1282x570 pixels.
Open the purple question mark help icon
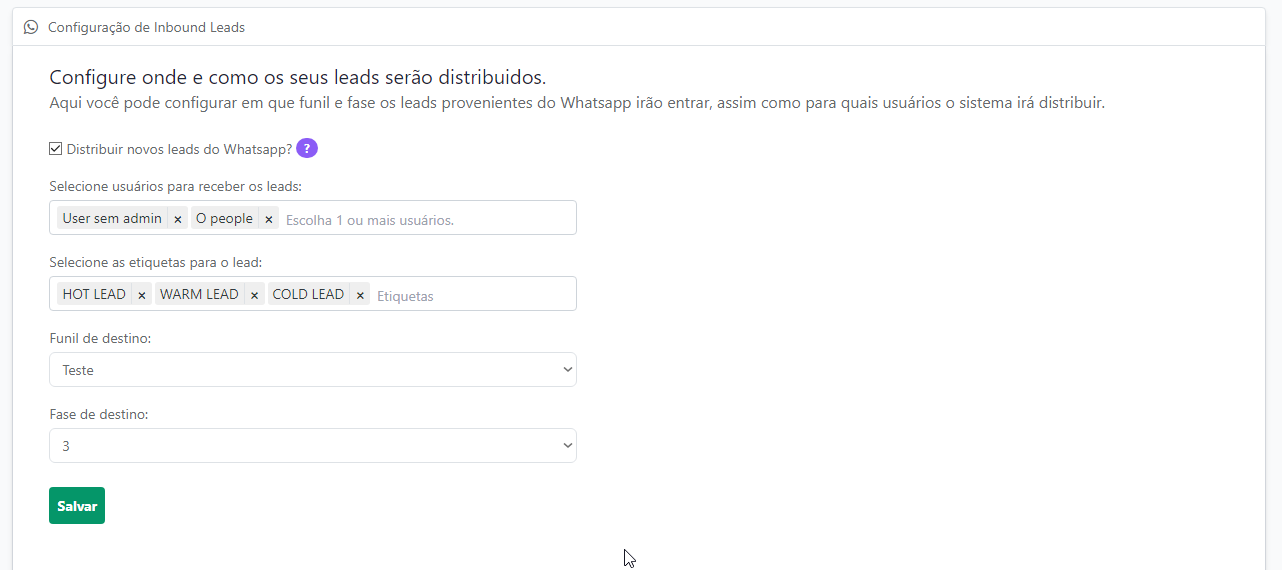tap(307, 148)
